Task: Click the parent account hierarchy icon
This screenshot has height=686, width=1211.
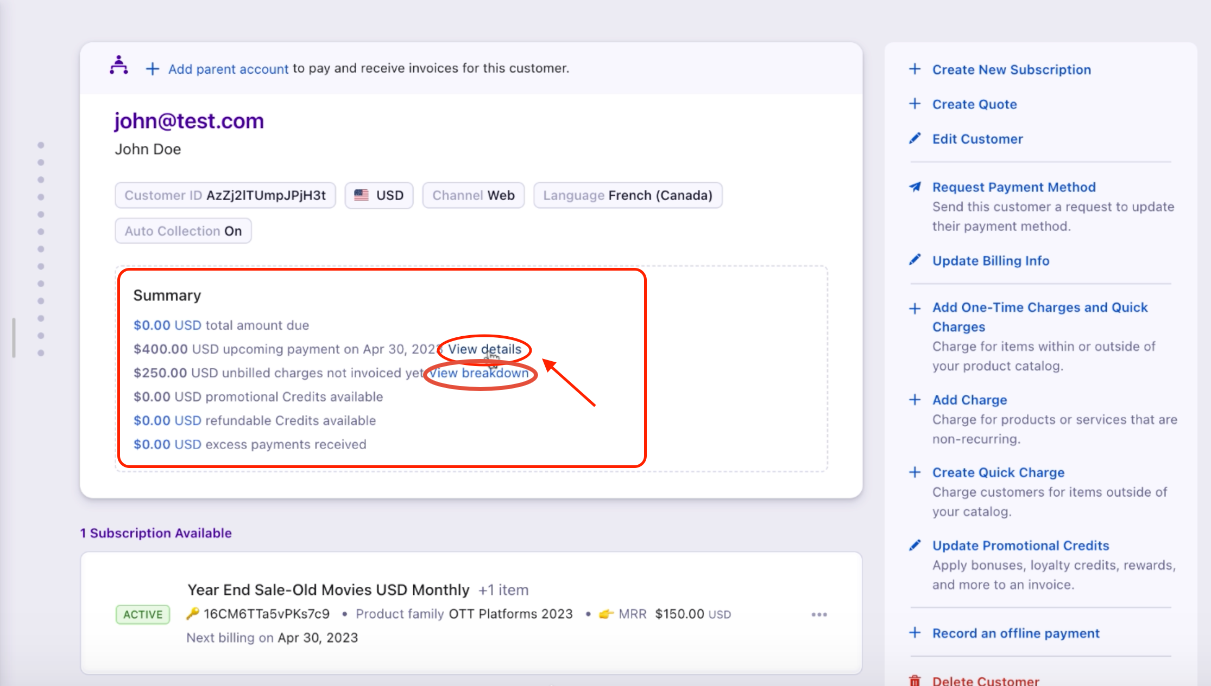Action: pos(119,66)
